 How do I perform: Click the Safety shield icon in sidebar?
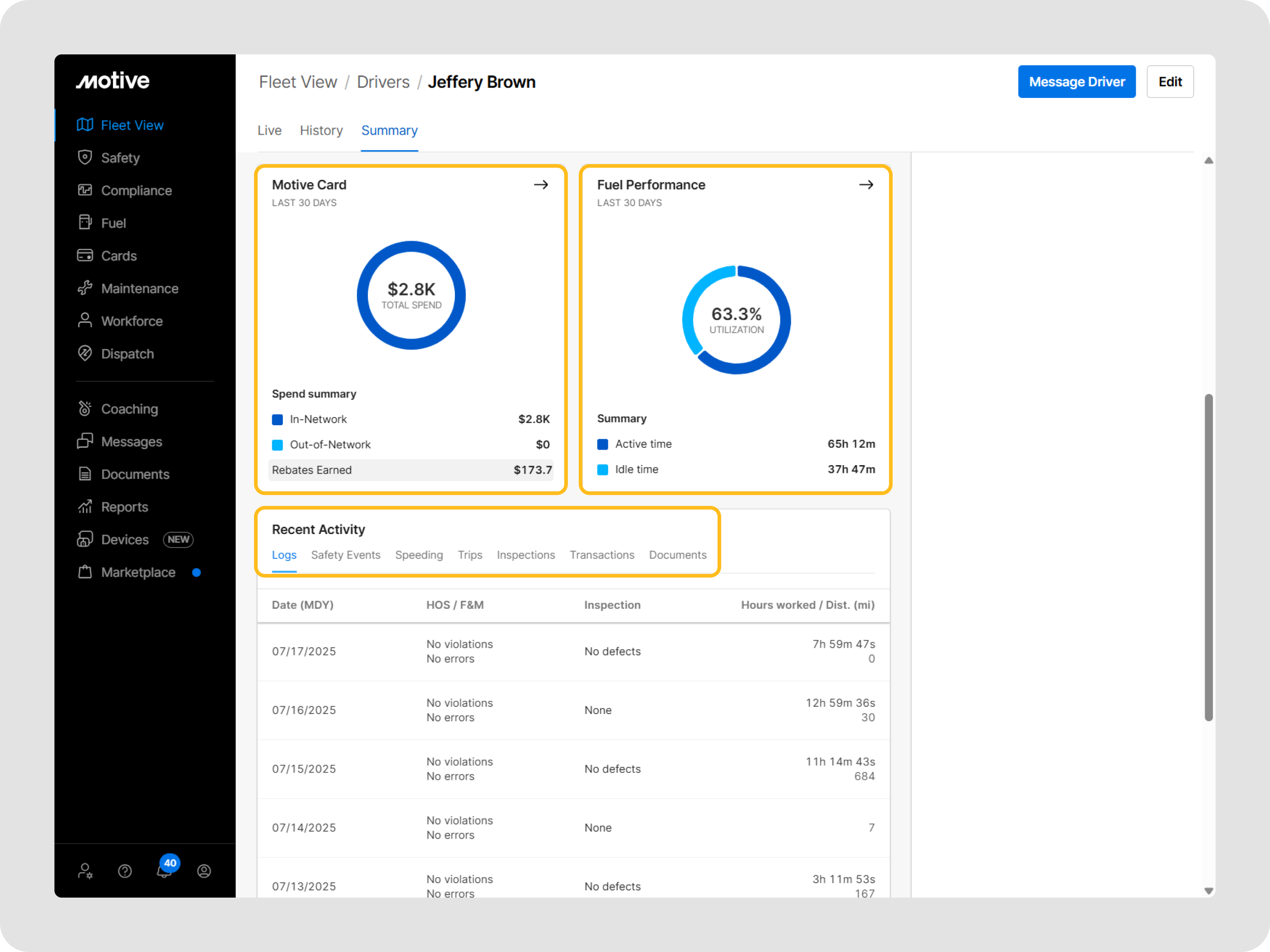click(85, 157)
